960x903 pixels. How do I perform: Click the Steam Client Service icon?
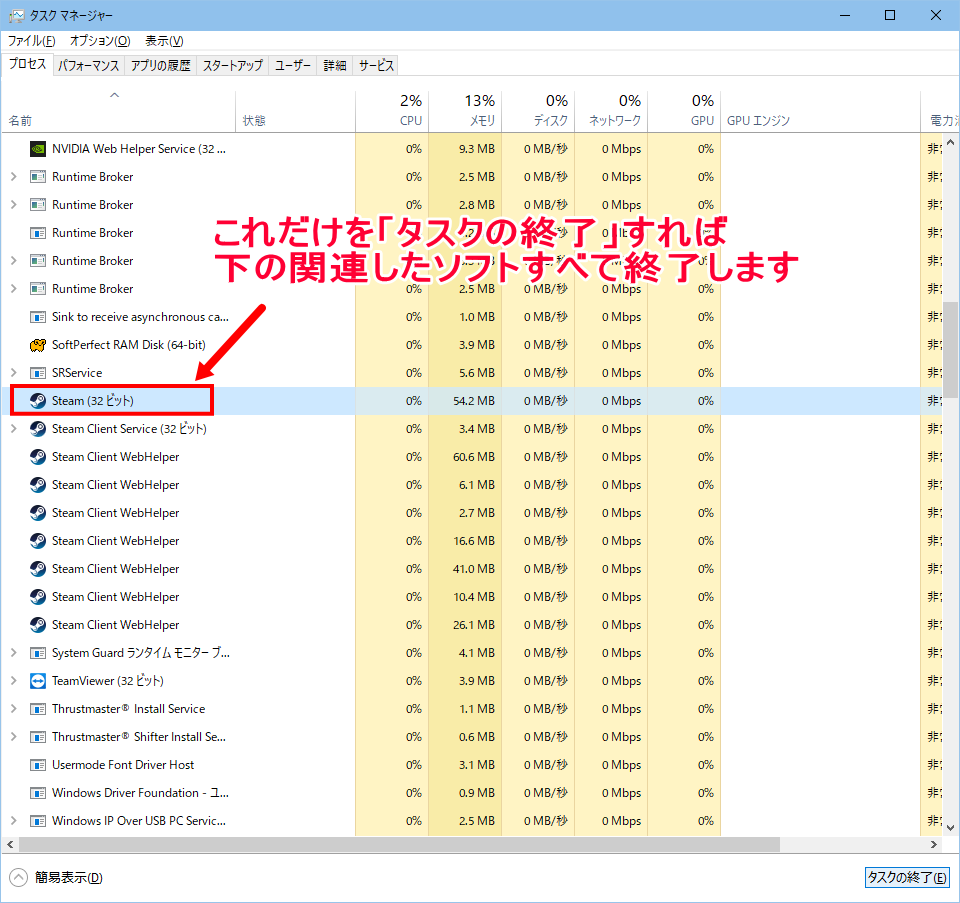pyautogui.click(x=38, y=429)
